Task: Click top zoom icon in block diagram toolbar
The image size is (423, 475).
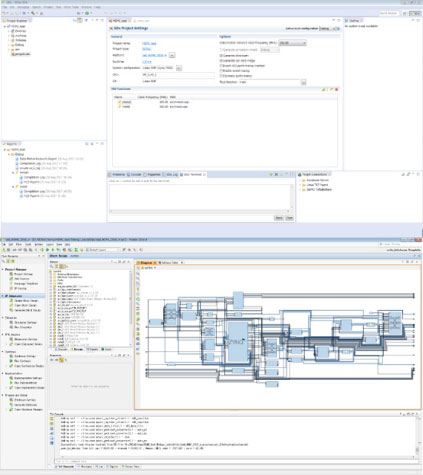Action: coord(138,274)
